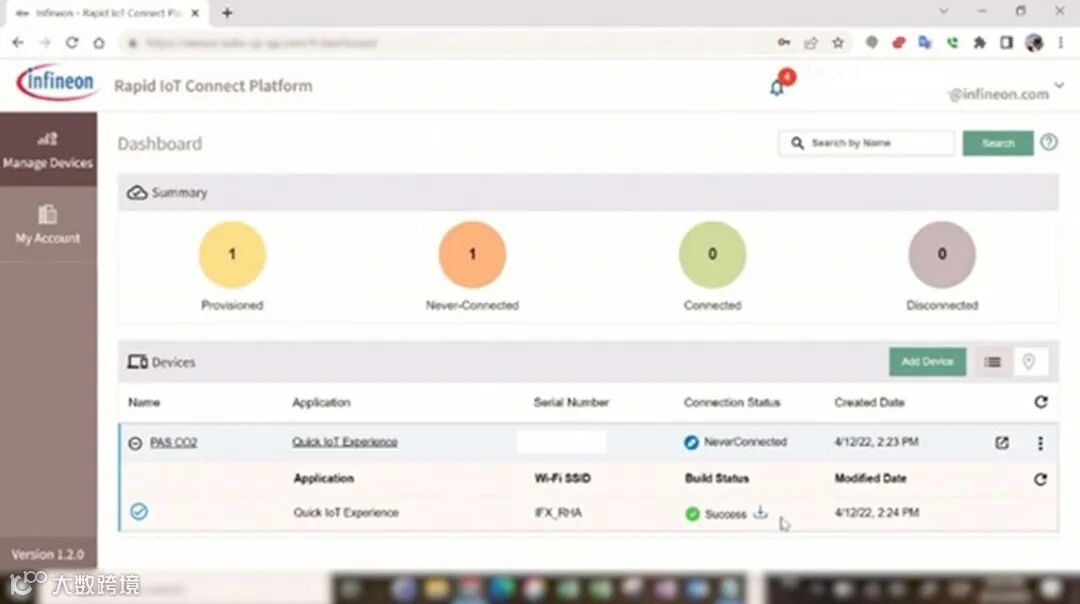Open the dashboard help question icon
1080x604 pixels.
tap(1048, 143)
